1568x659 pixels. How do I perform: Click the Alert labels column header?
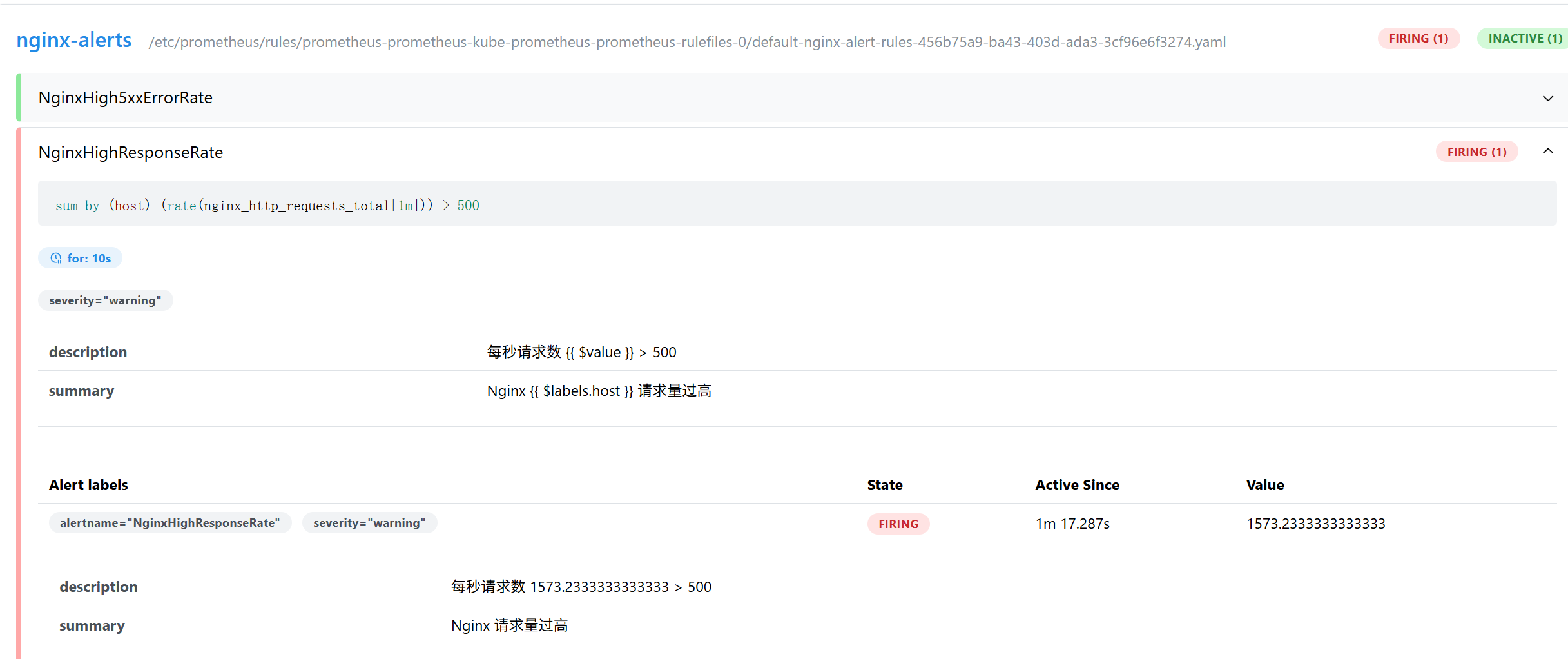click(x=88, y=486)
